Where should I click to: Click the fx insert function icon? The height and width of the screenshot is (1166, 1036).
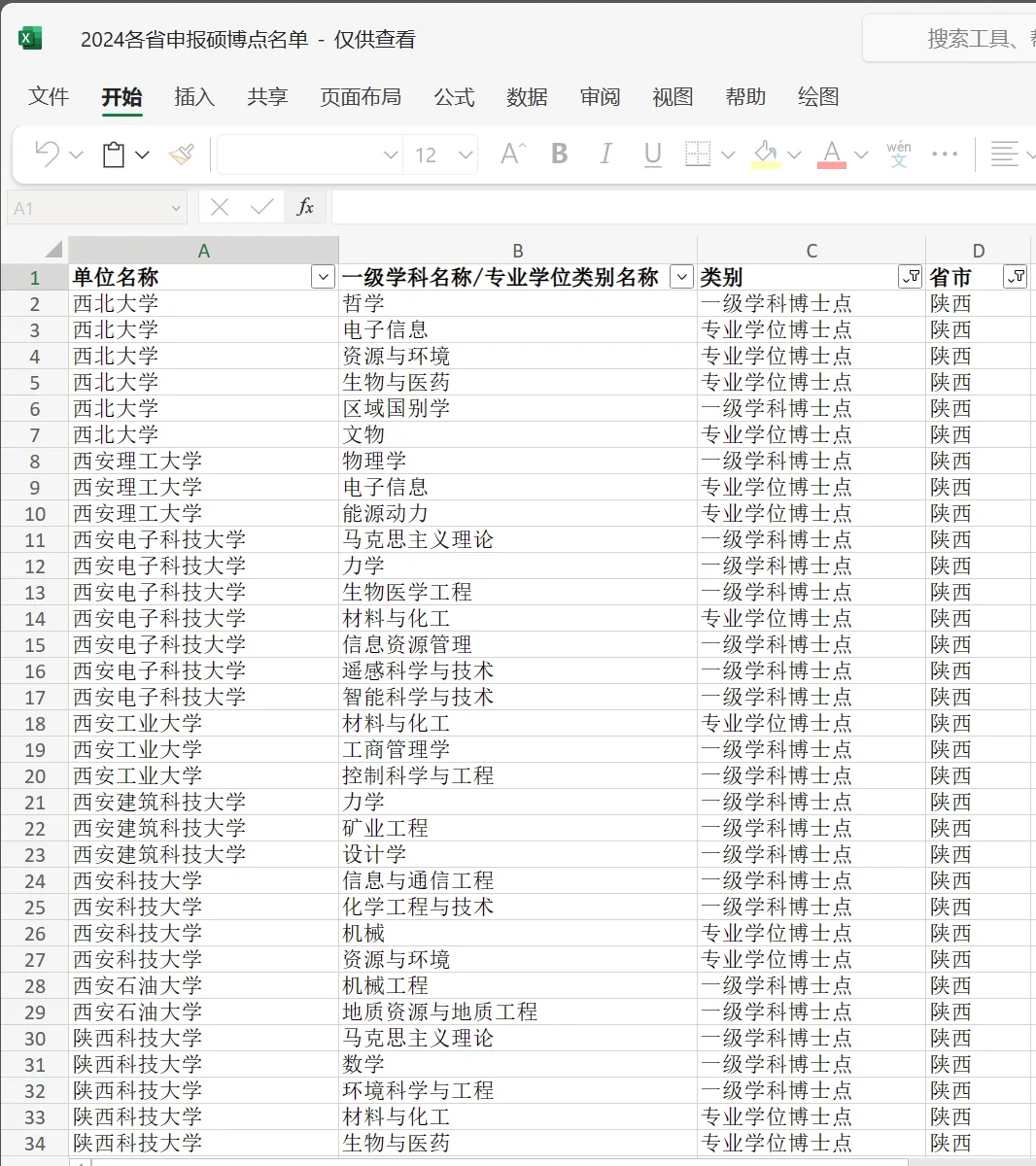(x=305, y=207)
